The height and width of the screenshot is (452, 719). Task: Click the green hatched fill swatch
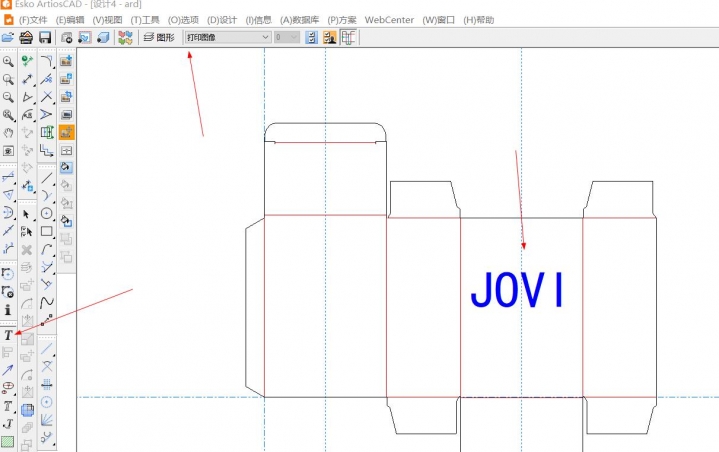(x=8, y=441)
